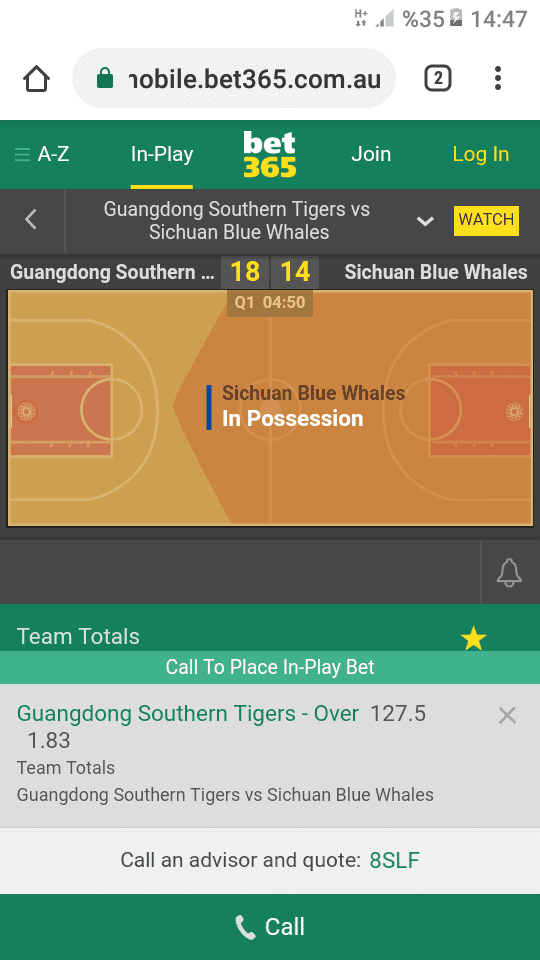Open the browser three-dot menu

[x=498, y=78]
